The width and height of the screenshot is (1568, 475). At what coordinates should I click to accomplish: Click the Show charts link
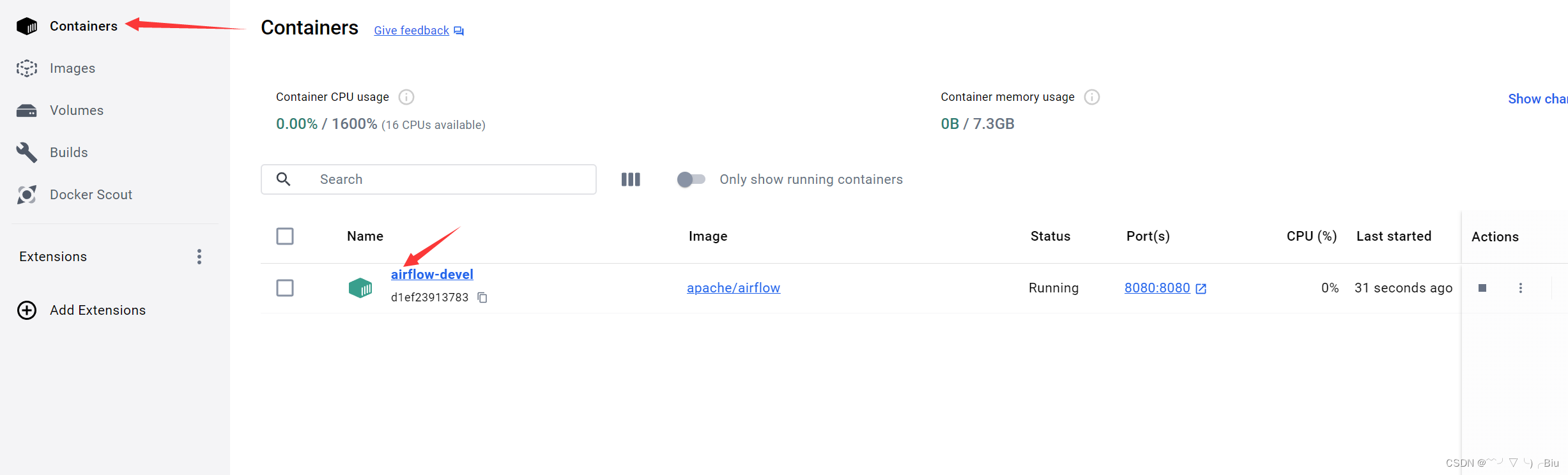(1537, 99)
